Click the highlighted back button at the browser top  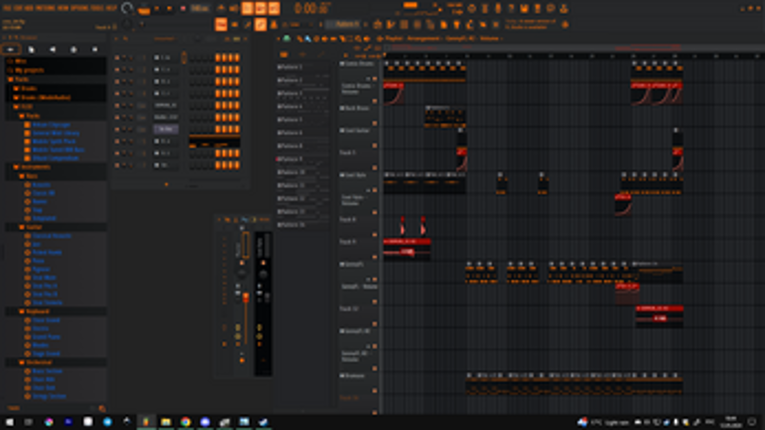[x=10, y=49]
